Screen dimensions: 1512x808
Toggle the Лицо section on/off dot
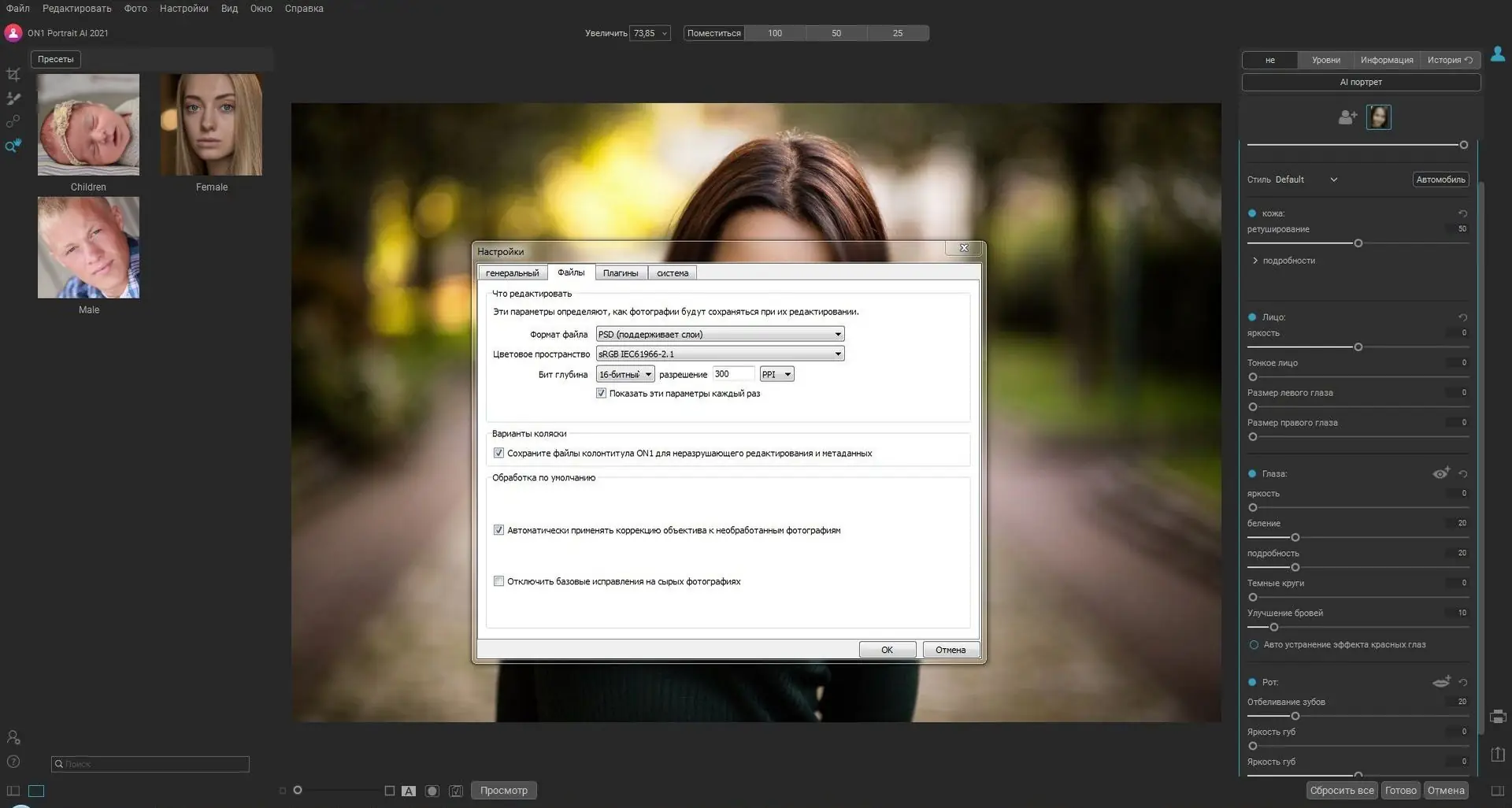[1252, 317]
